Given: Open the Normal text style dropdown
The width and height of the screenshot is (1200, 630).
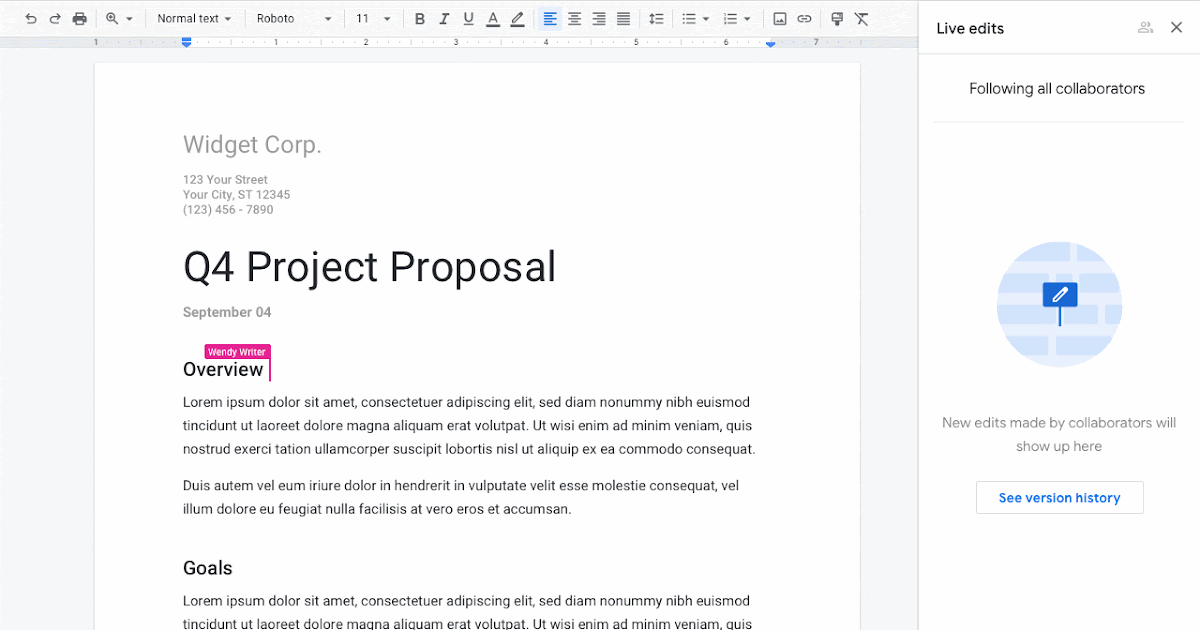Looking at the screenshot, I should click(194, 19).
